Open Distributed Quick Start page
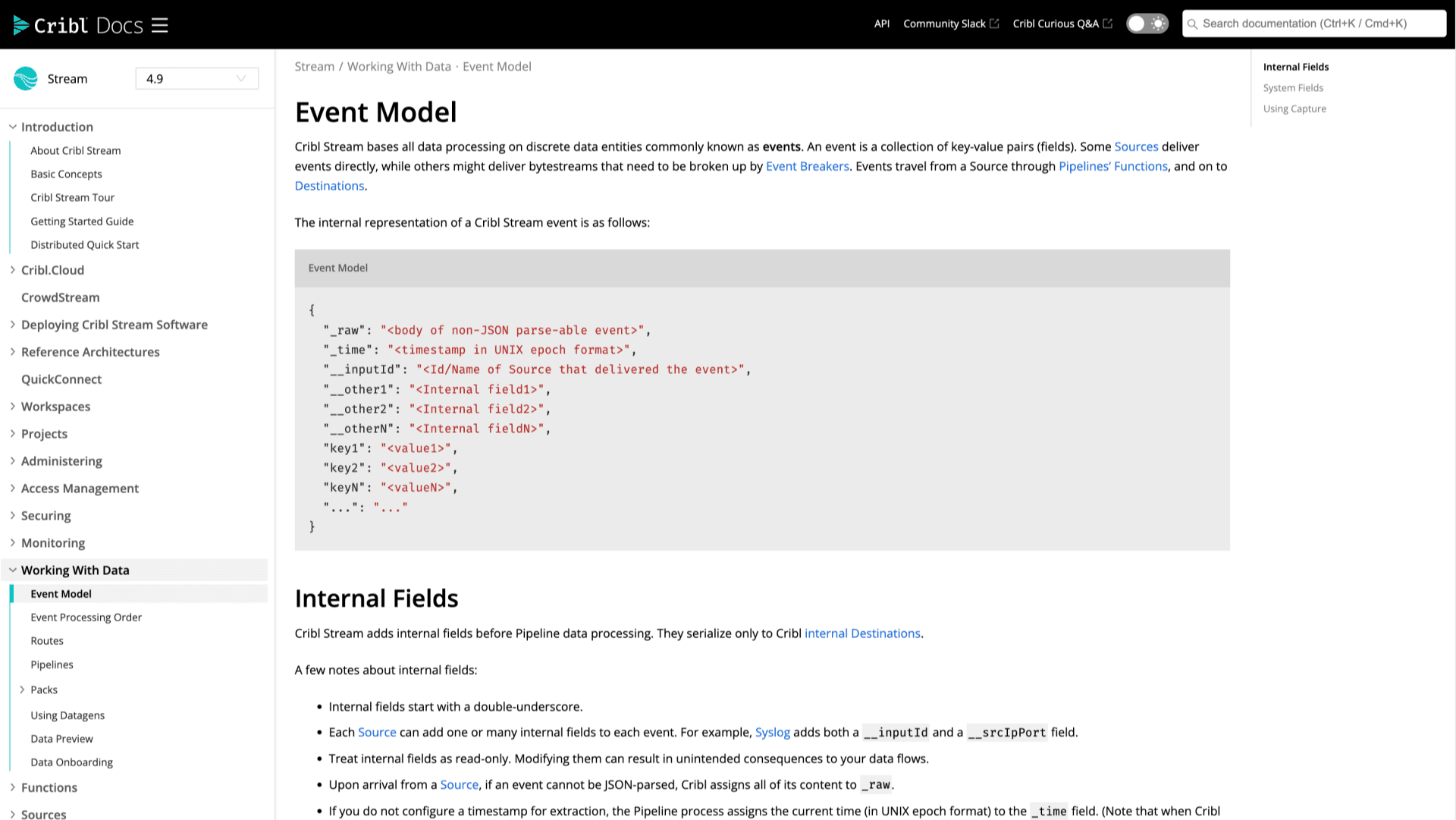This screenshot has width=1456, height=820. pyautogui.click(x=85, y=244)
